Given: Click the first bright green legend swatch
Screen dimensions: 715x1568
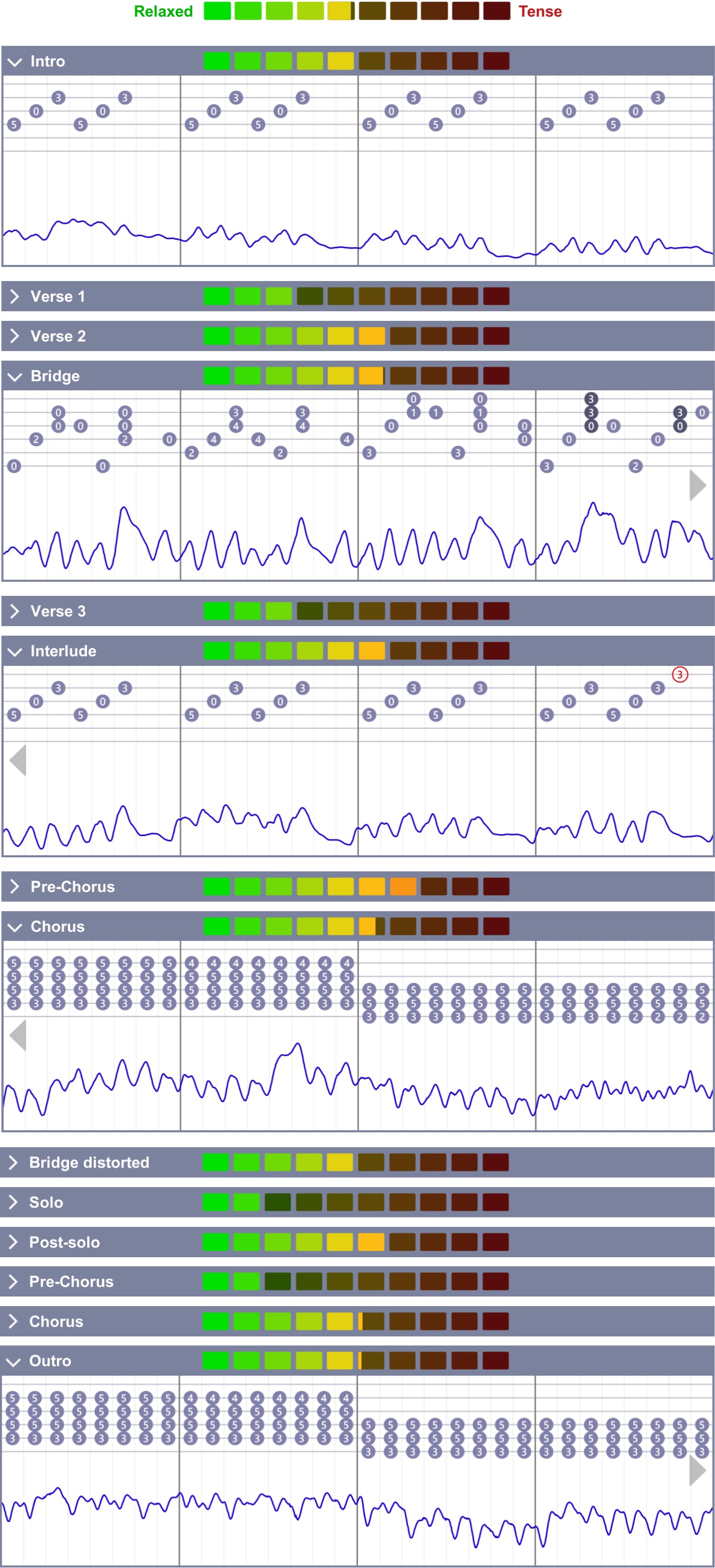Looking at the screenshot, I should [217, 11].
